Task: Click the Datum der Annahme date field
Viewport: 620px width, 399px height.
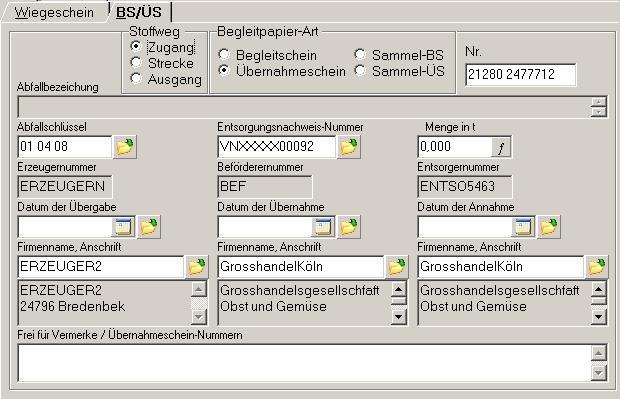Action: tap(465, 227)
